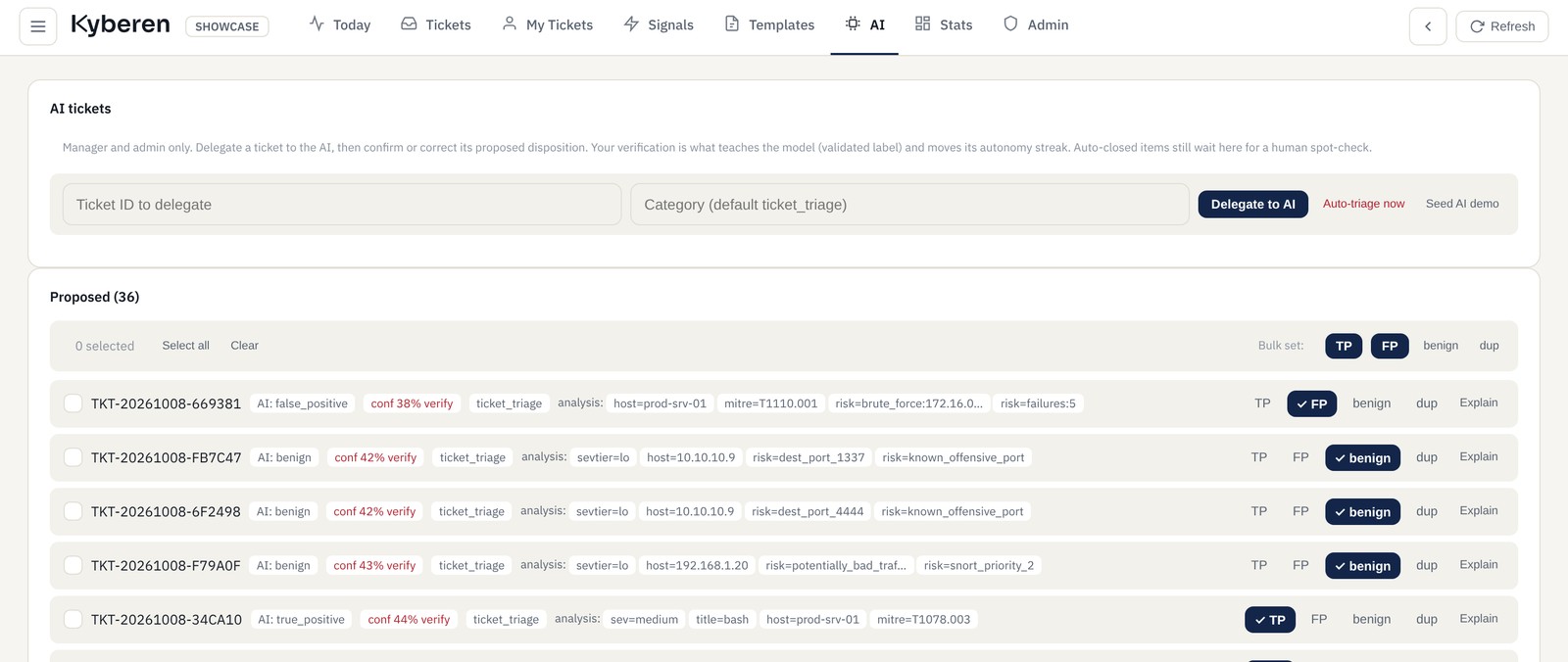Image resolution: width=1568 pixels, height=662 pixels.
Task: Check ticket TKT-20261008-34CA10 checkbox
Action: tap(73, 619)
